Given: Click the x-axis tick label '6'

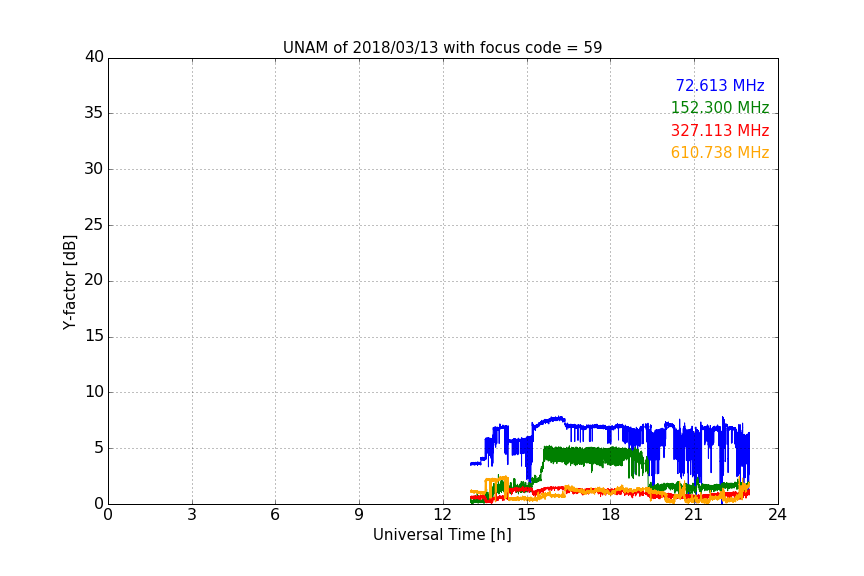Looking at the screenshot, I should click(276, 515).
